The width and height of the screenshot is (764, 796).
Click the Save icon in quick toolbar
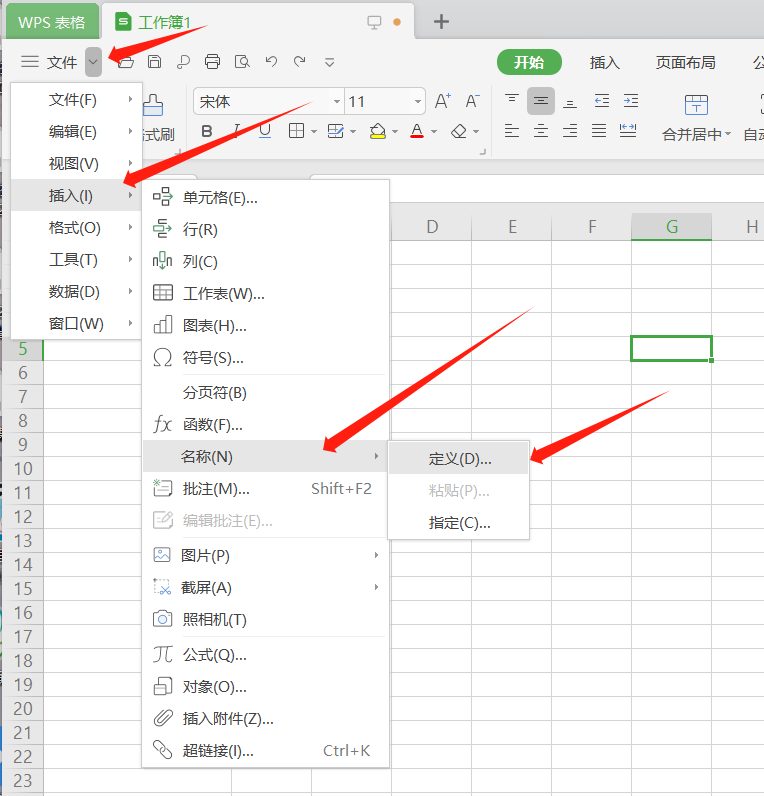(154, 62)
